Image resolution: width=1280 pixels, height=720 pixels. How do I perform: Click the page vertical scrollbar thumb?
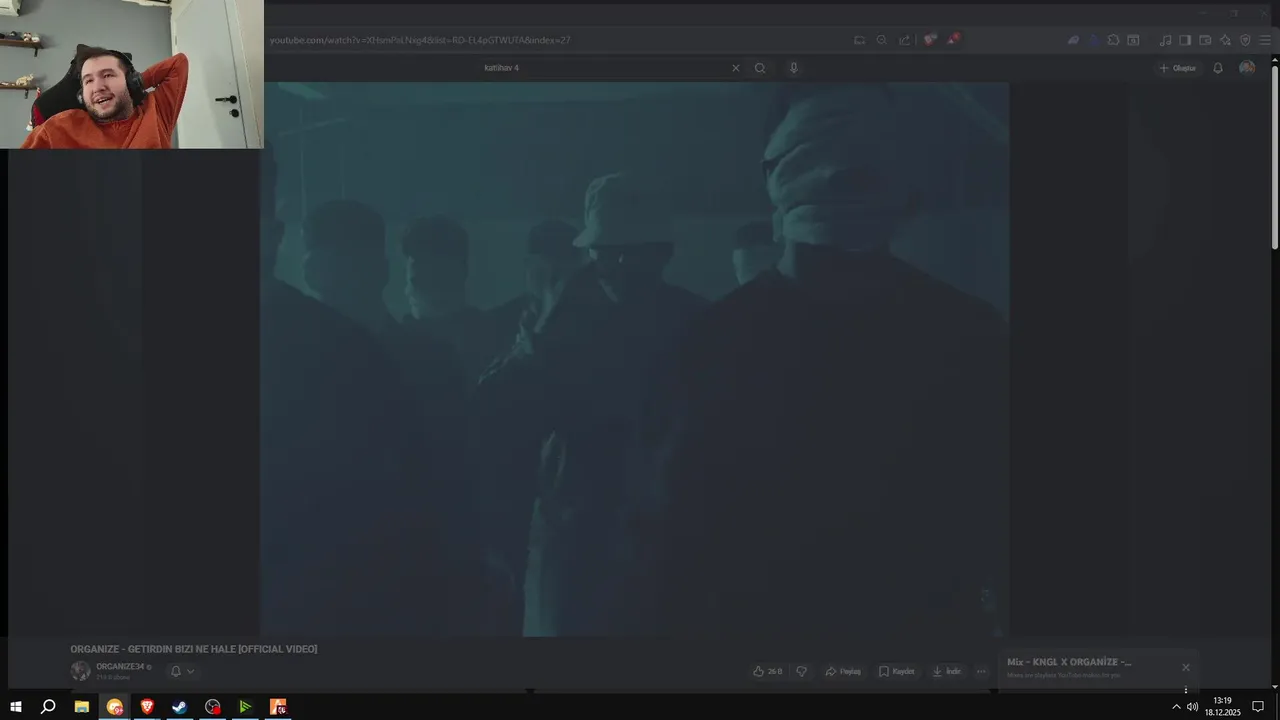[1275, 155]
